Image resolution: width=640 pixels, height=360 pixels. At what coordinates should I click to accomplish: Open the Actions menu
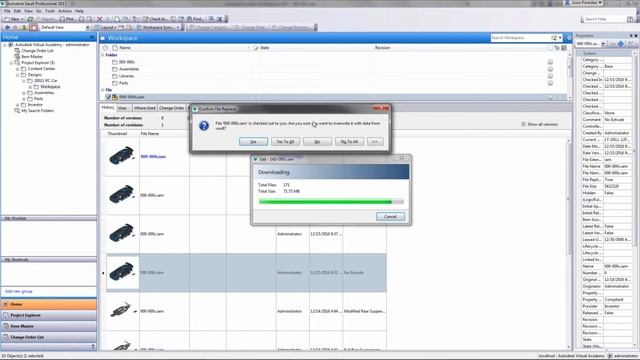pyautogui.click(x=65, y=11)
